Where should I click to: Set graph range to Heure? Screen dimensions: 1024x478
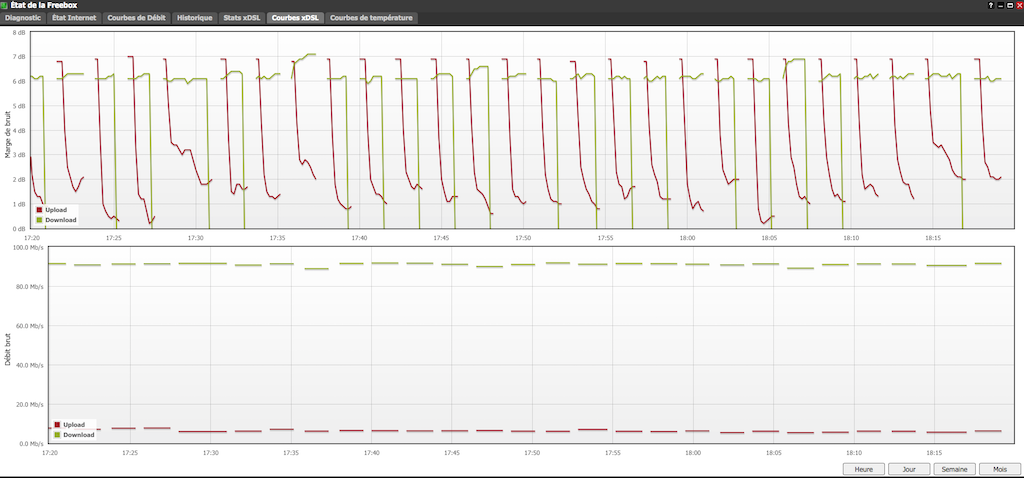click(x=863, y=468)
